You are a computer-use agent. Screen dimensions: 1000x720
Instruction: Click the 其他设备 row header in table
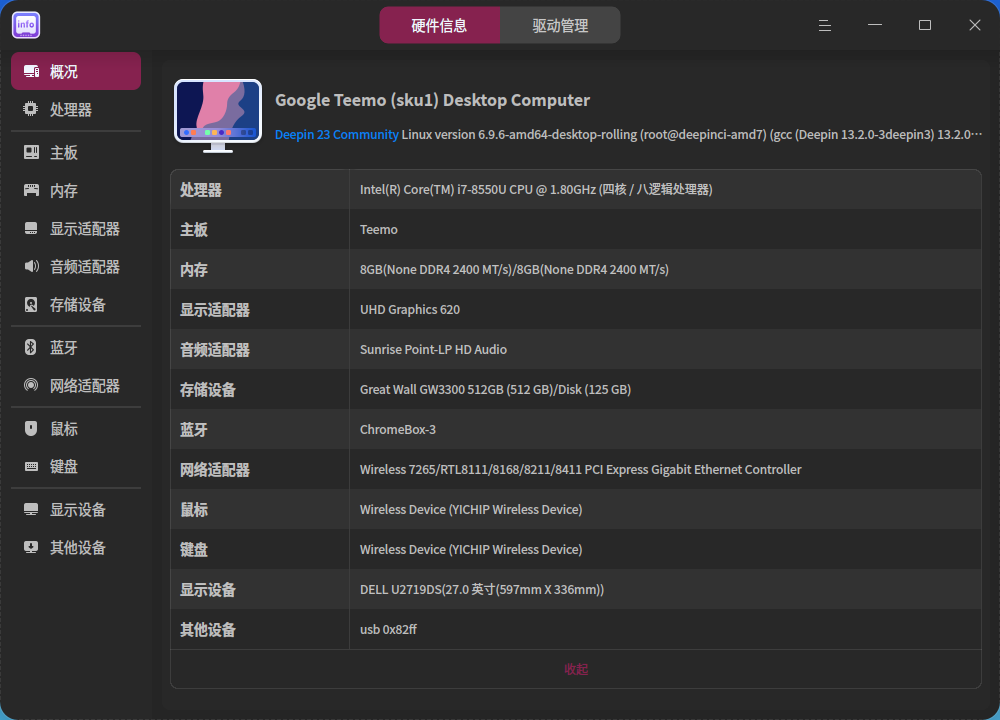point(208,630)
